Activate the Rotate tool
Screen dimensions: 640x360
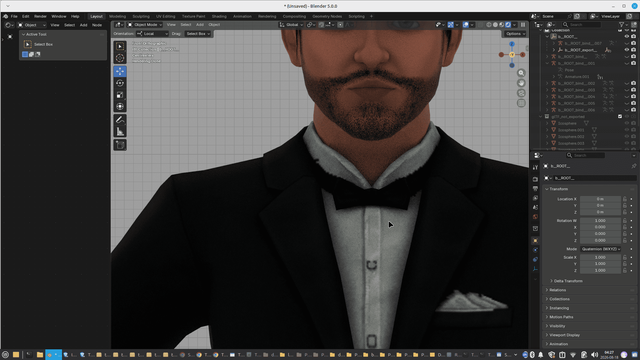click(120, 83)
